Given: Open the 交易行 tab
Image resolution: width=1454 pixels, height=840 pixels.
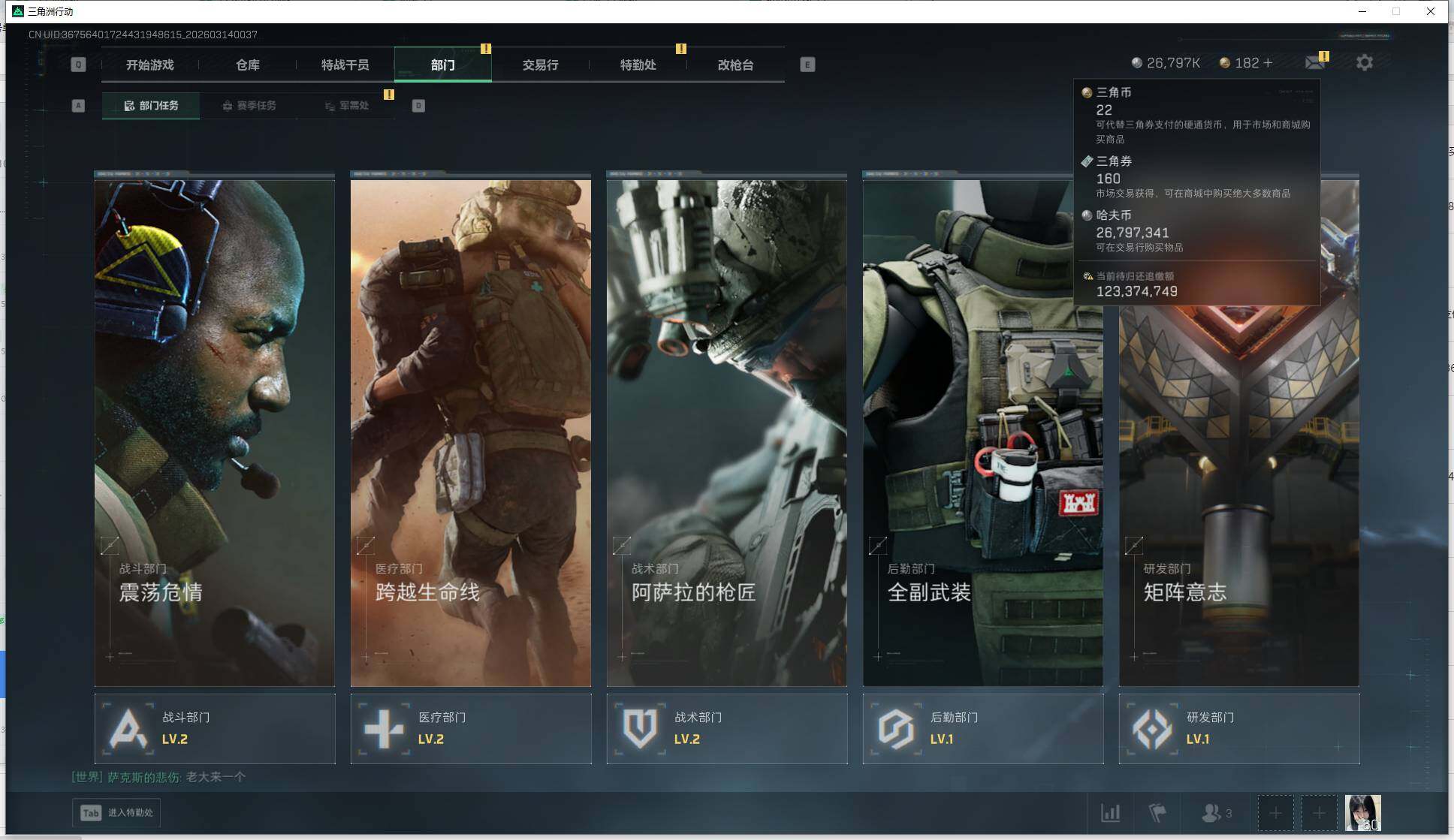Looking at the screenshot, I should click(540, 65).
